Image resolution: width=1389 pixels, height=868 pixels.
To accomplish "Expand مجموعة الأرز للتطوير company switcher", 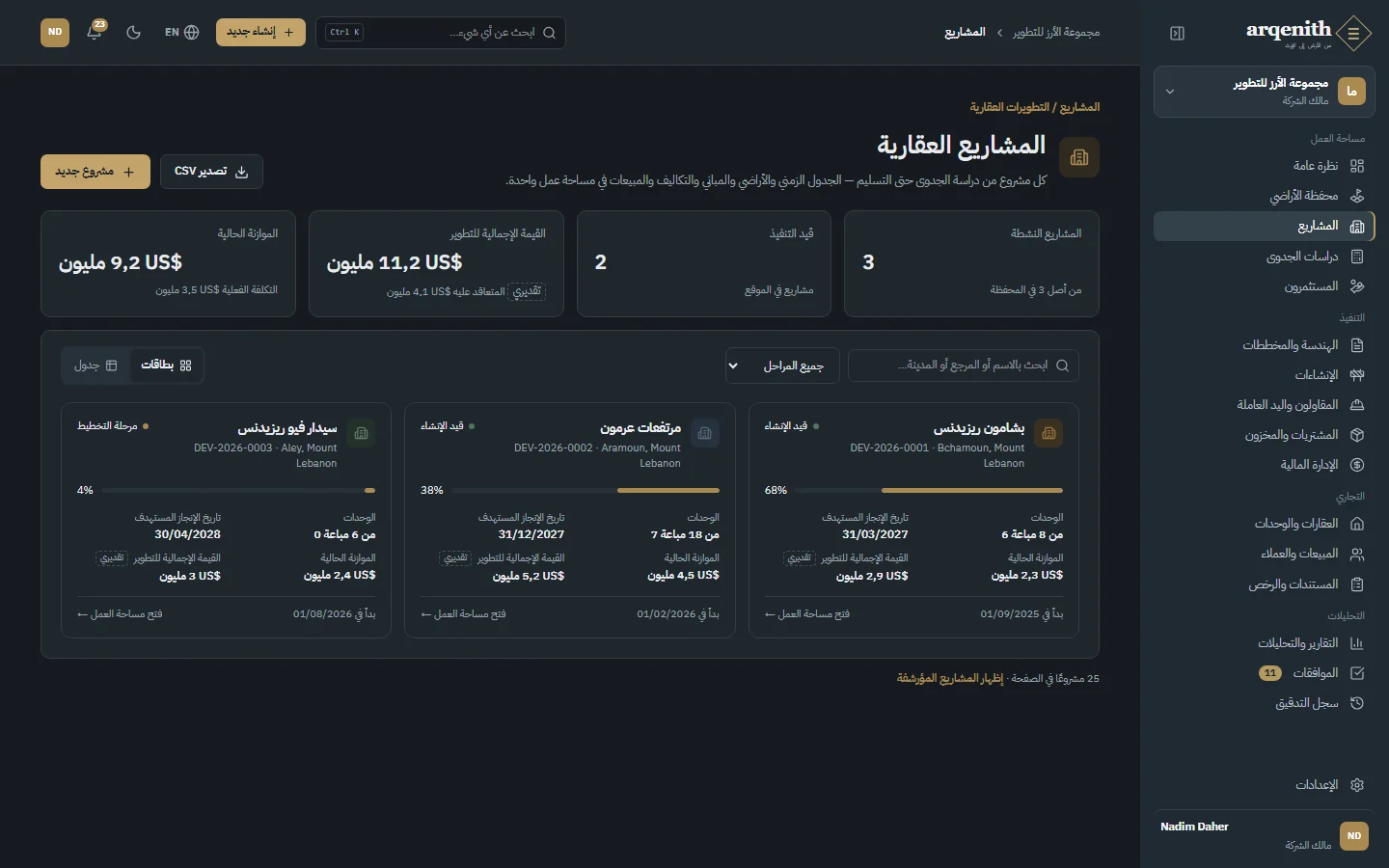I will 1265,92.
